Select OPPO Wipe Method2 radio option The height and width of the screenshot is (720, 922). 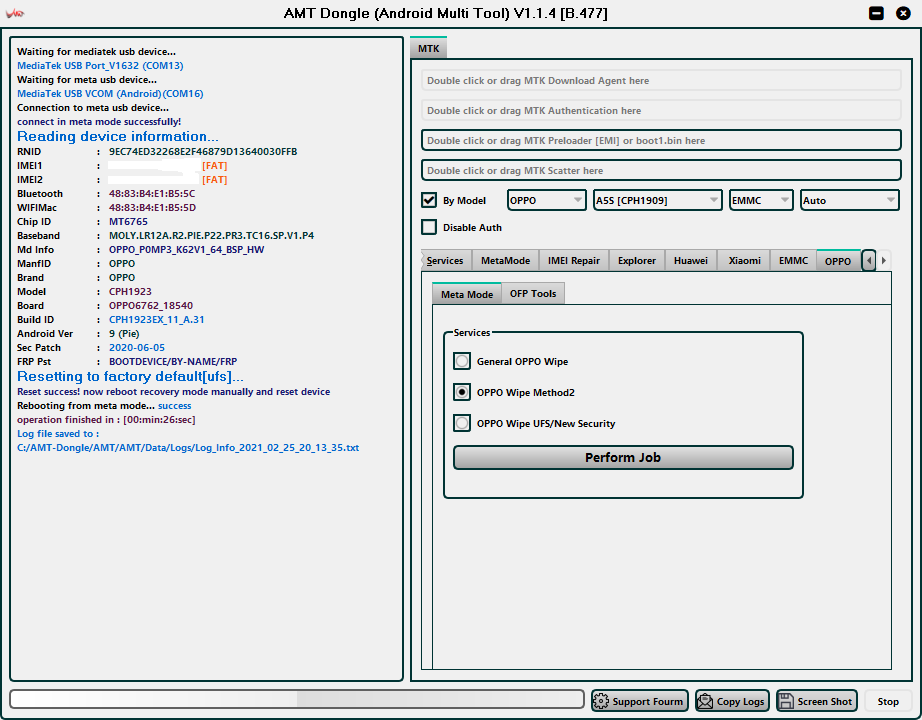(x=462, y=392)
